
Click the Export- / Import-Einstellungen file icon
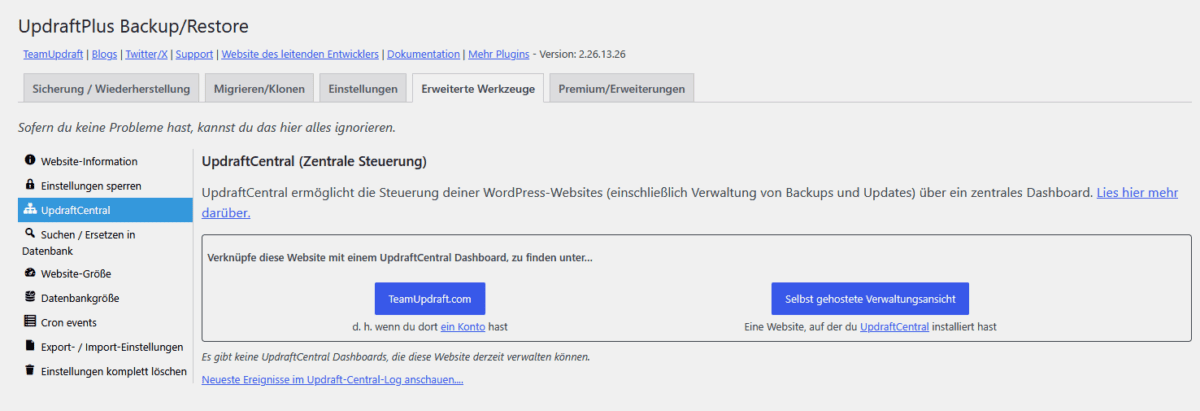click(x=30, y=346)
